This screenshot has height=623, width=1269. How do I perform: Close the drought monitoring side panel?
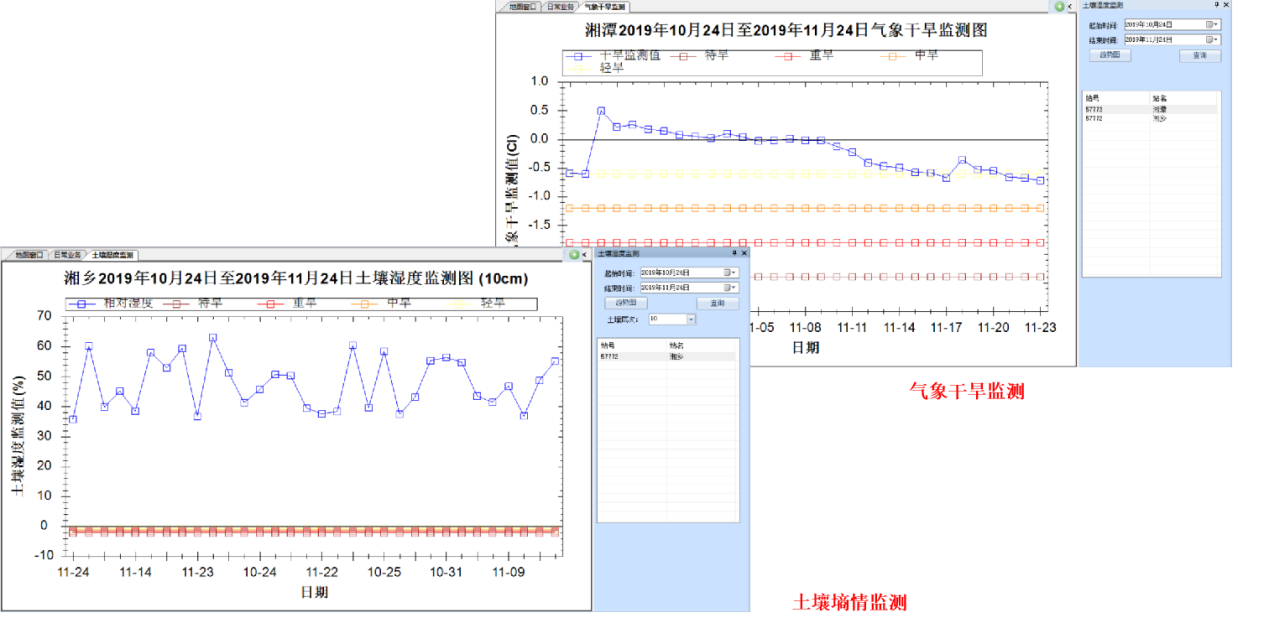pos(1226,6)
